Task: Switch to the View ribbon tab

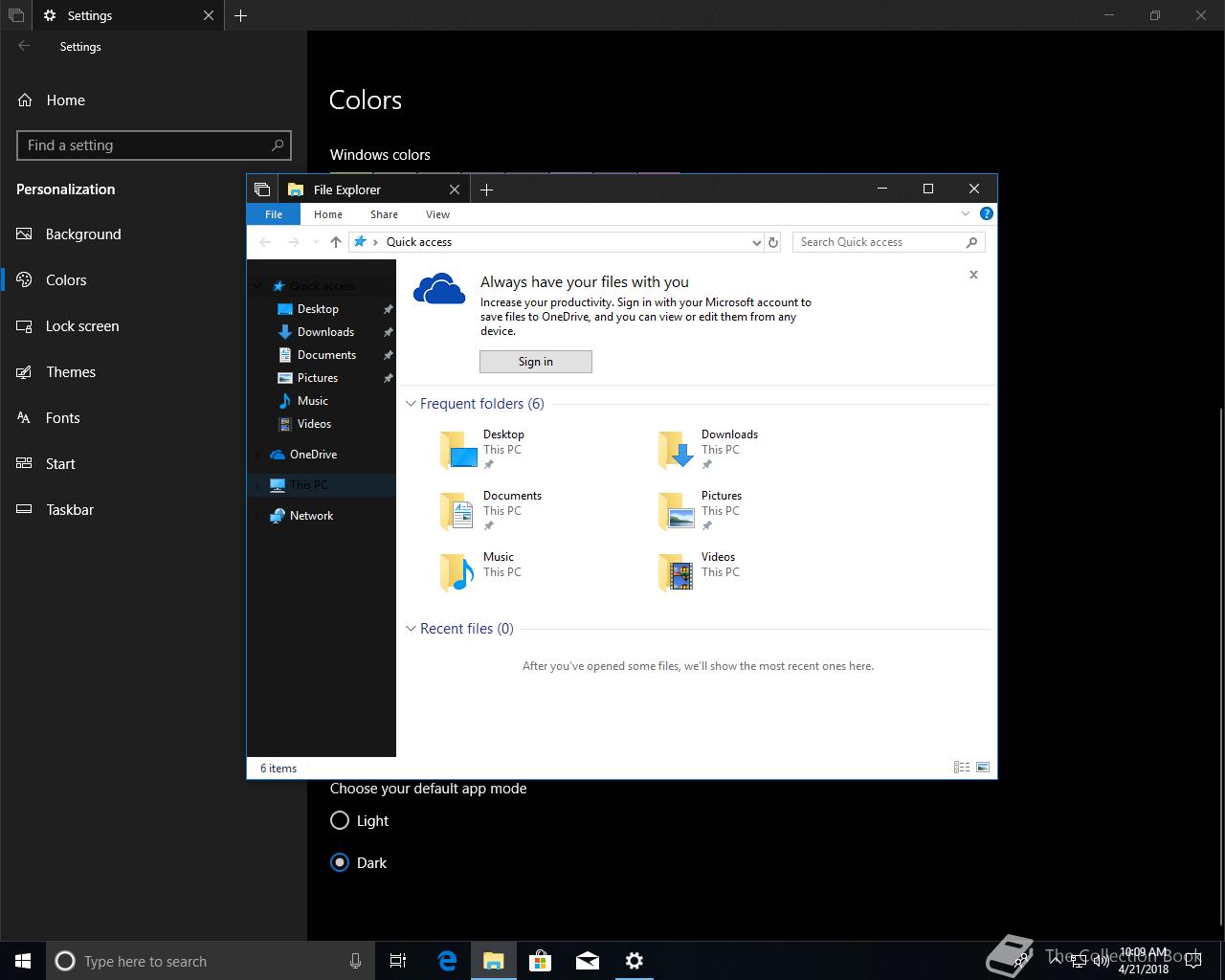Action: 437,214
